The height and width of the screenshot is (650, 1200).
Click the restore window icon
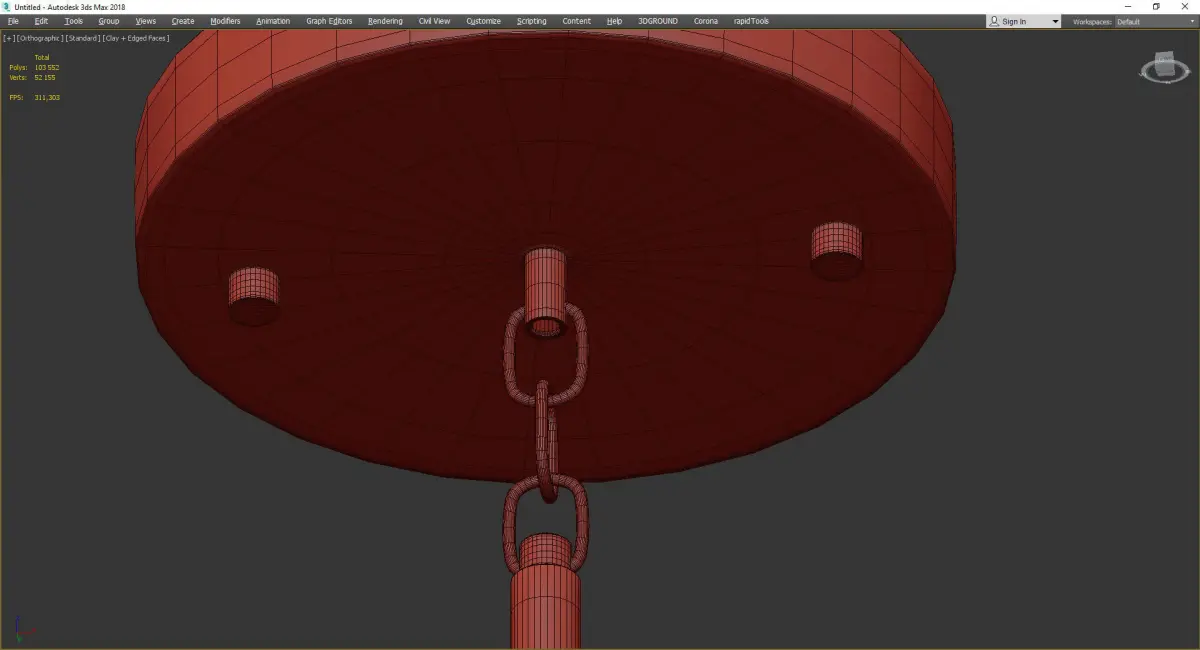pyautogui.click(x=1156, y=7)
